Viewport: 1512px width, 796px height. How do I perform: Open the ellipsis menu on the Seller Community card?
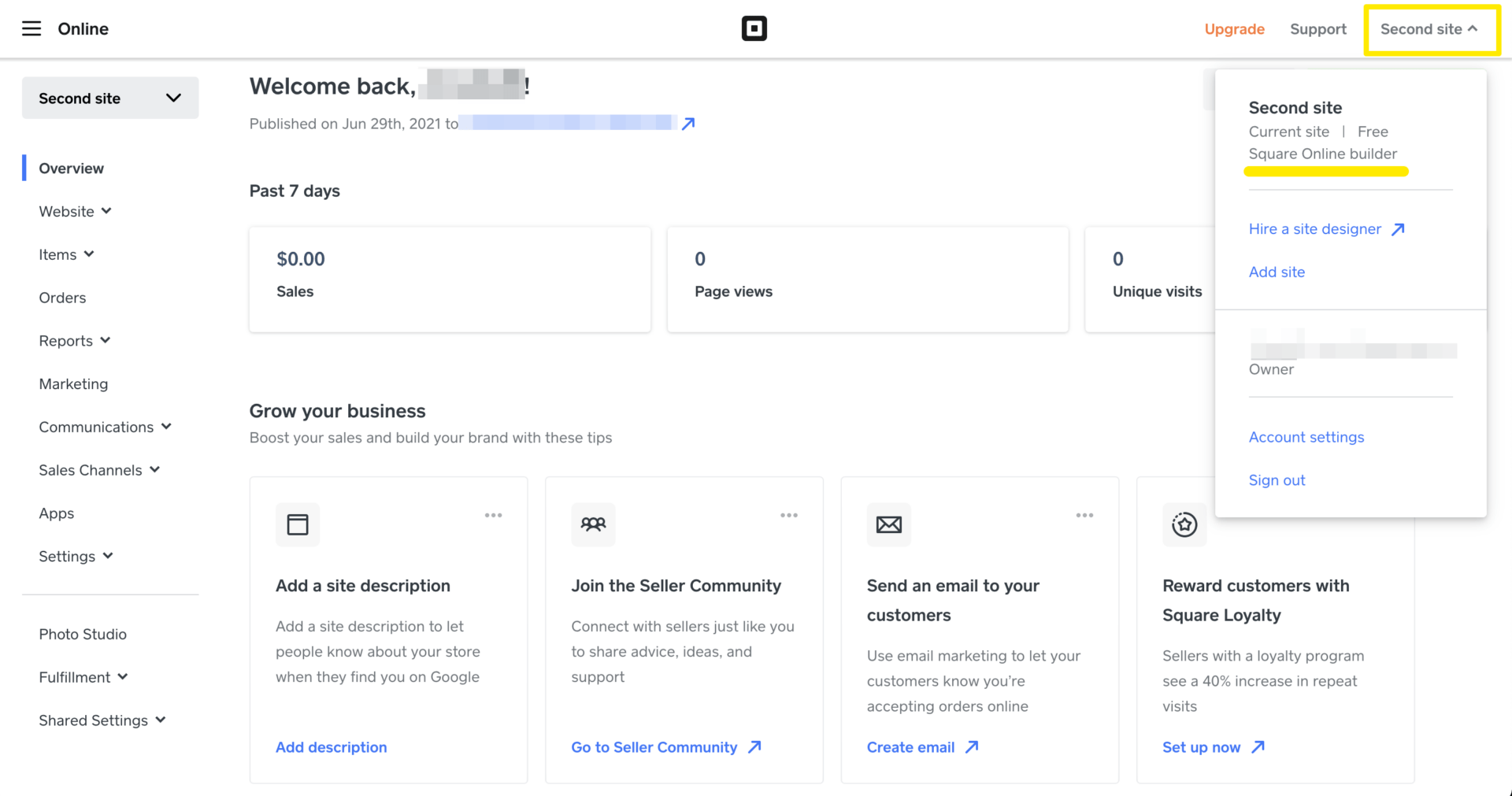pyautogui.click(x=789, y=515)
